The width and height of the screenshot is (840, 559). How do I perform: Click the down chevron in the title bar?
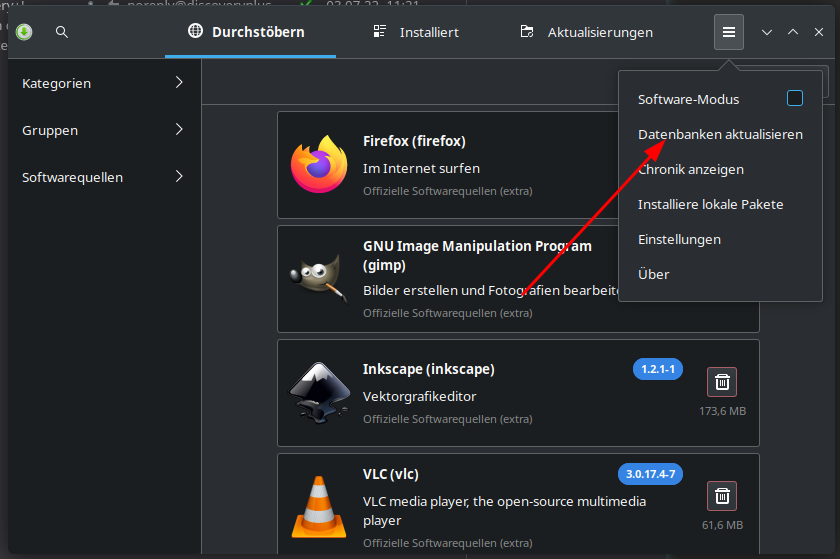(767, 32)
